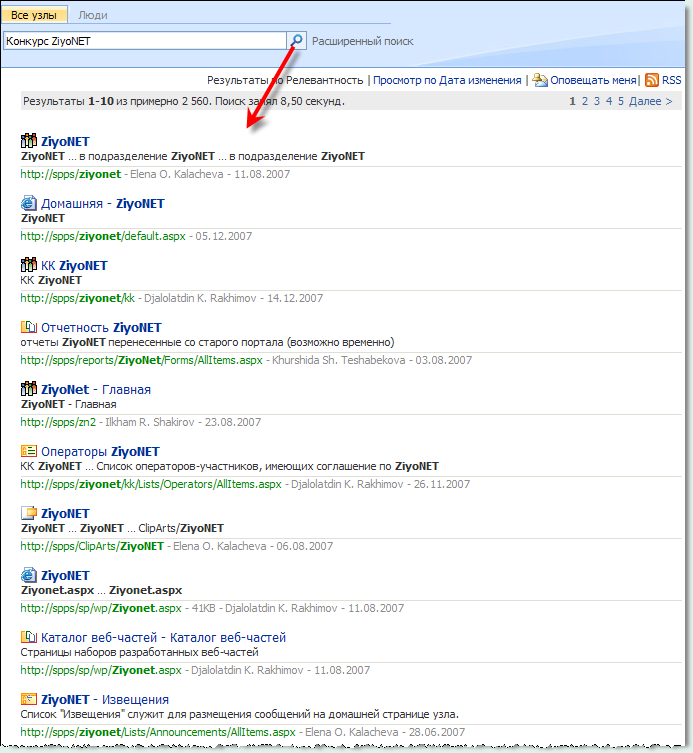Click URL http://spps/zn2
This screenshot has width=693, height=753.
coord(58,422)
